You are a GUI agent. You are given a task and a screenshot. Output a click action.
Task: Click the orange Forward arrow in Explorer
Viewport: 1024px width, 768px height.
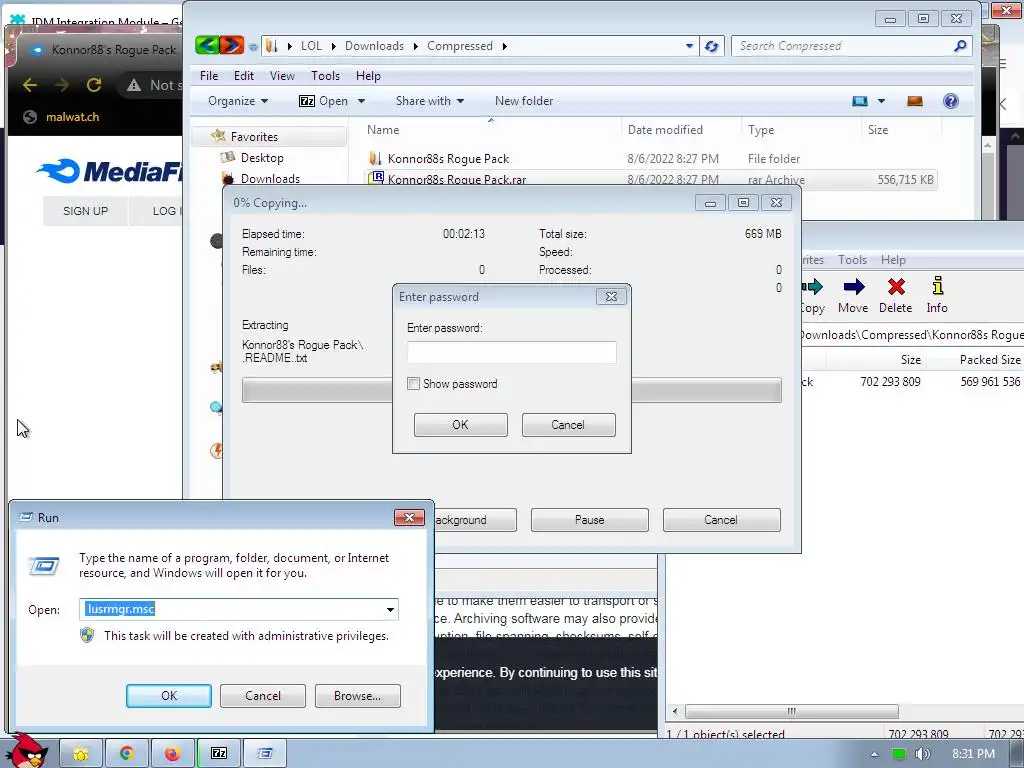231,45
